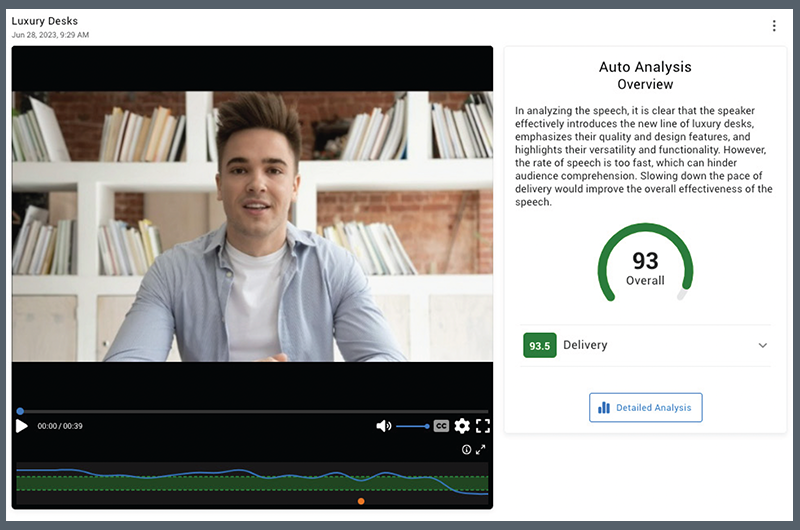This screenshot has width=800, height=530.
Task: Open Detailed Analysis
Action: (x=645, y=408)
